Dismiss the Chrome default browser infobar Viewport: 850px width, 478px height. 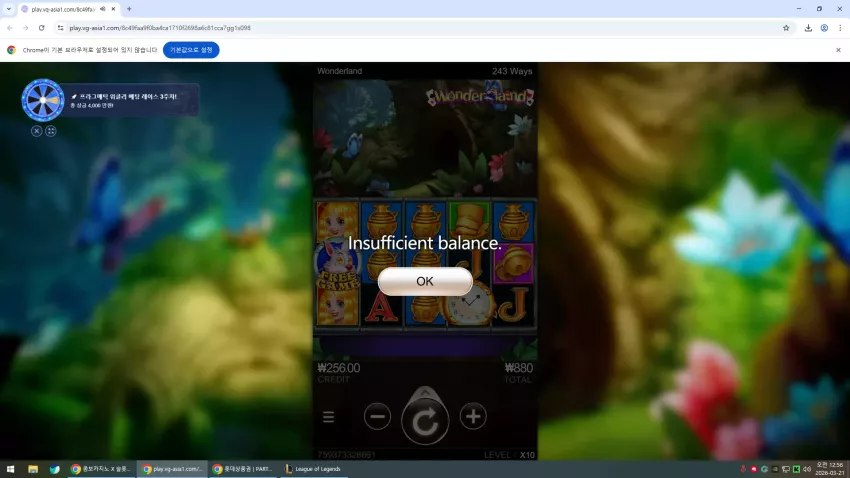(x=838, y=50)
